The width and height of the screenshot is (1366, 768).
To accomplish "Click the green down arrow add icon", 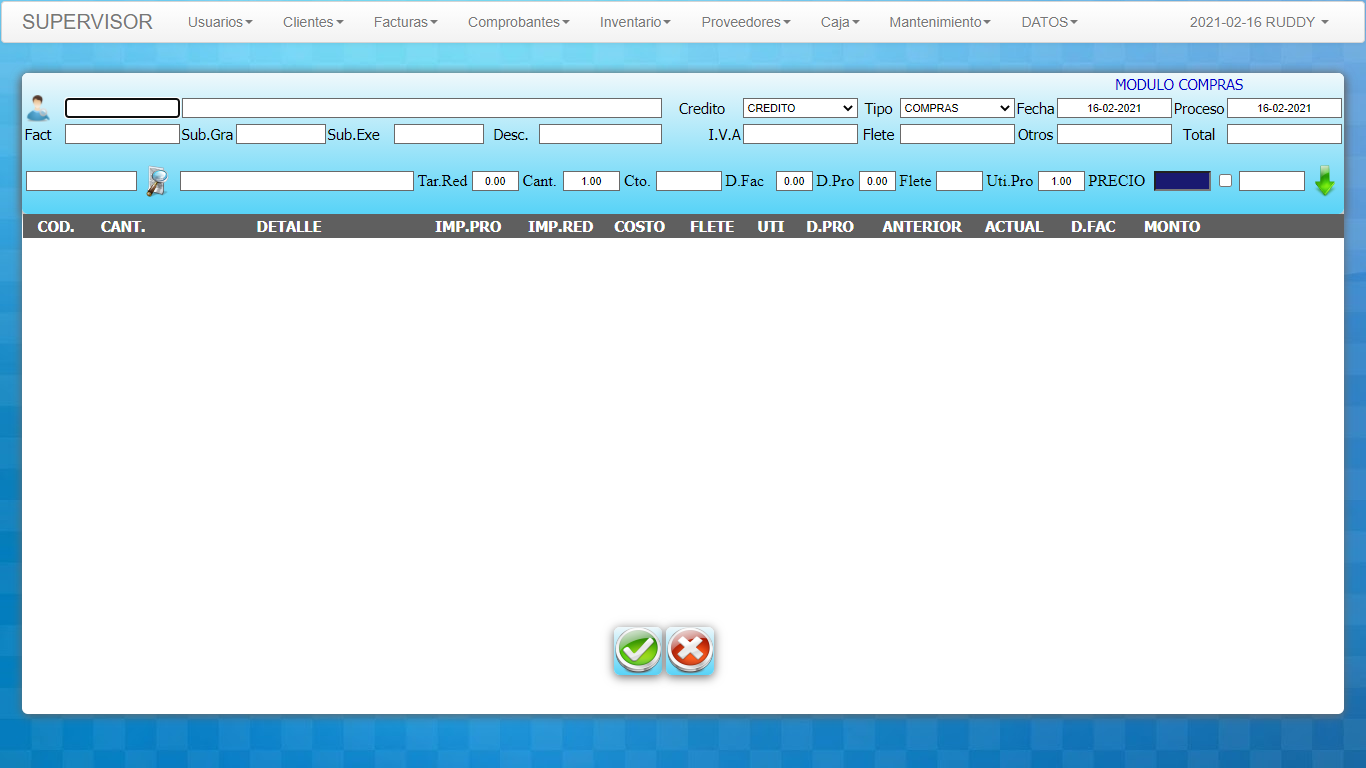I will 1324,181.
